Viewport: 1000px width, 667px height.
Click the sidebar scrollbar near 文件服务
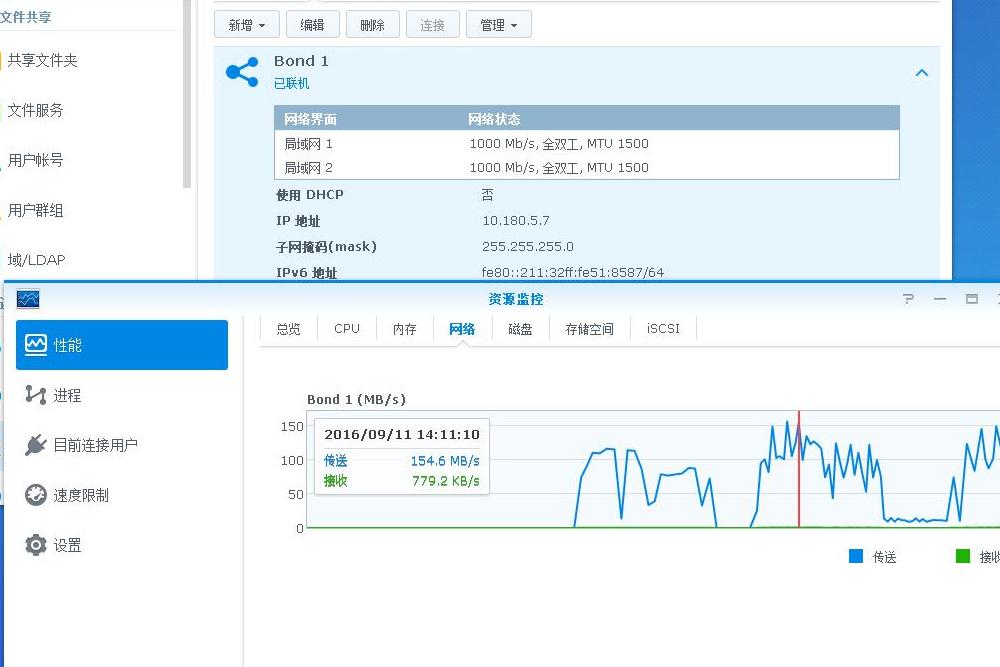coord(186,110)
